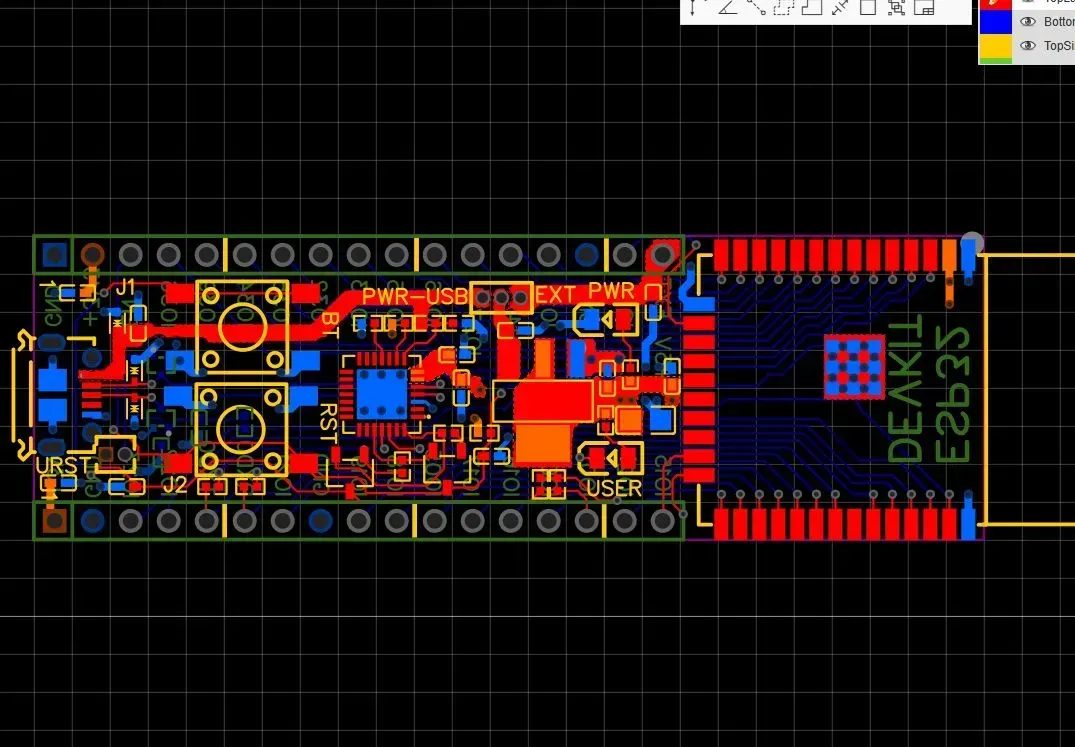Select the Dimension tool in PCB tools
The height and width of the screenshot is (747, 1075).
pos(692,8)
